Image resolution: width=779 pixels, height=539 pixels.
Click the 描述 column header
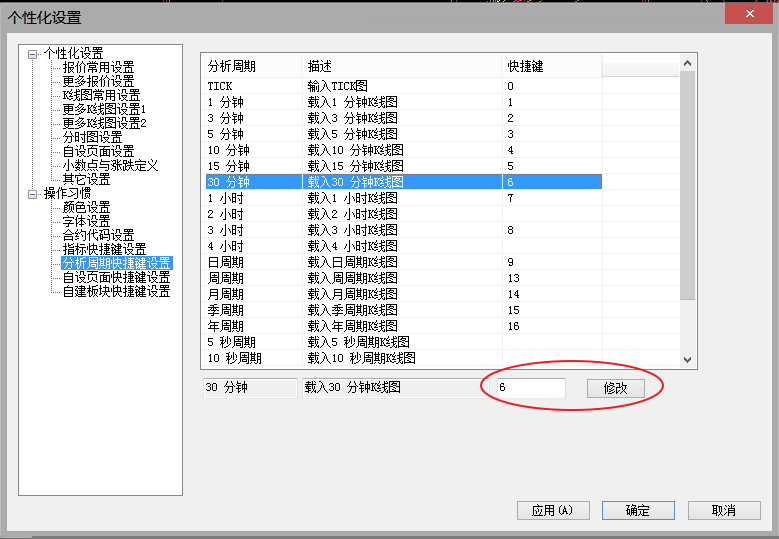(x=402, y=66)
